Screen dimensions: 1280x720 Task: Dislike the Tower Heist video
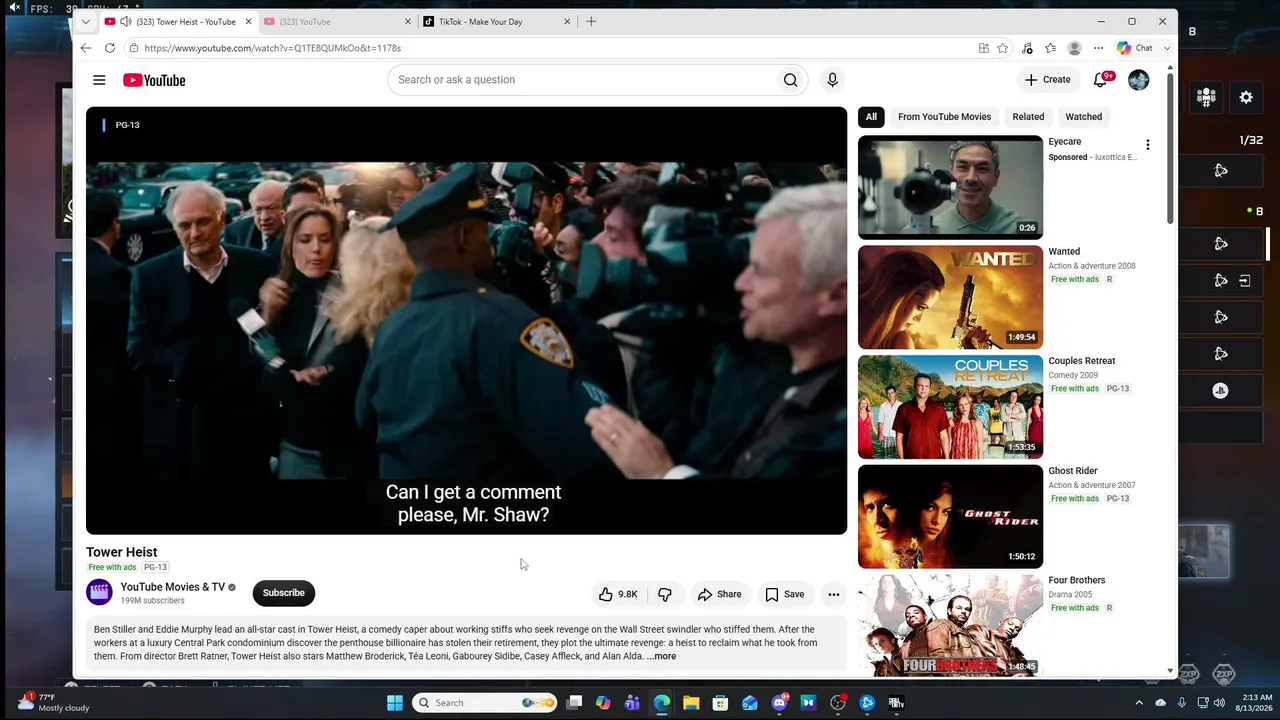pos(665,594)
